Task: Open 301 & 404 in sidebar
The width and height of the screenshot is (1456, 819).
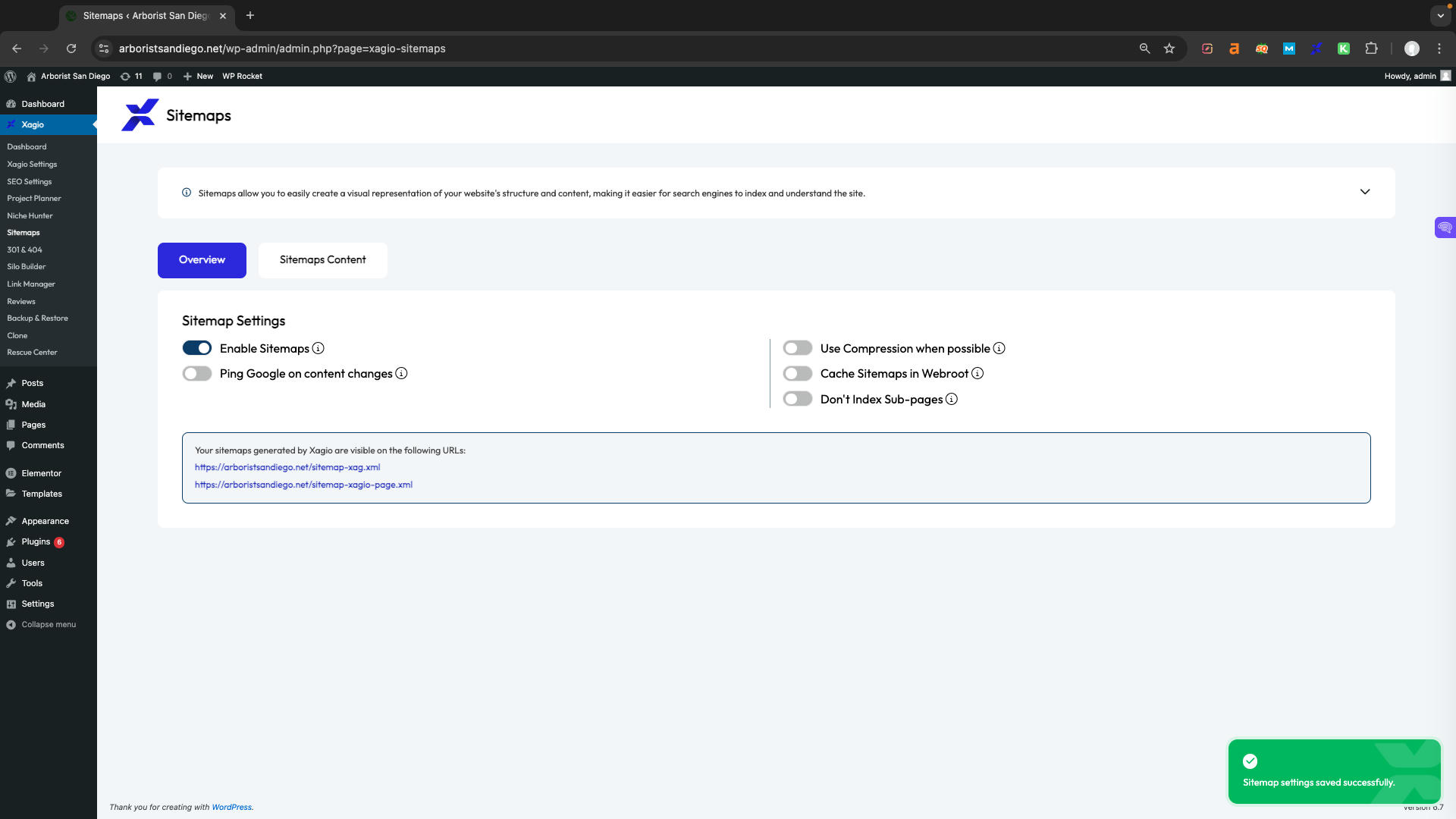Action: point(24,250)
